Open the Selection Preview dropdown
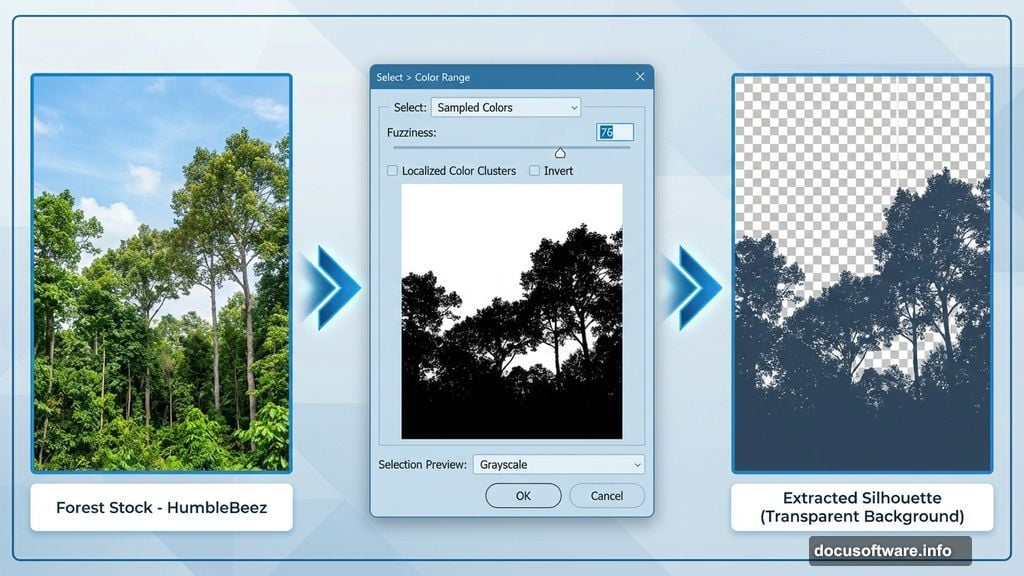Image resolution: width=1024 pixels, height=576 pixels. tap(558, 464)
